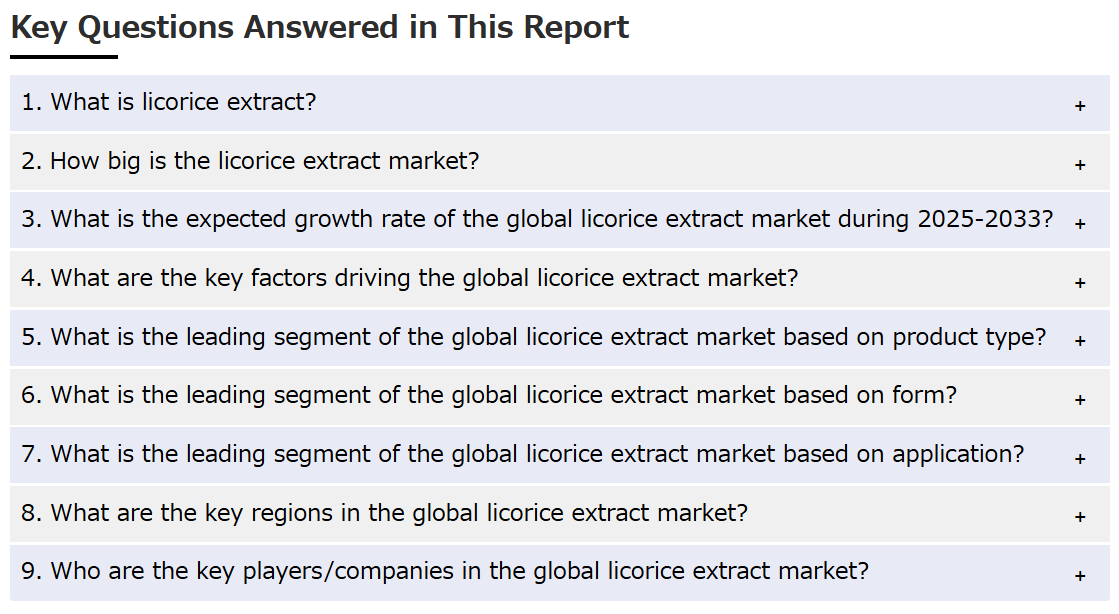The width and height of the screenshot is (1119, 614).
Task: Click plus icon beside form segment question
Action: click(x=1080, y=400)
